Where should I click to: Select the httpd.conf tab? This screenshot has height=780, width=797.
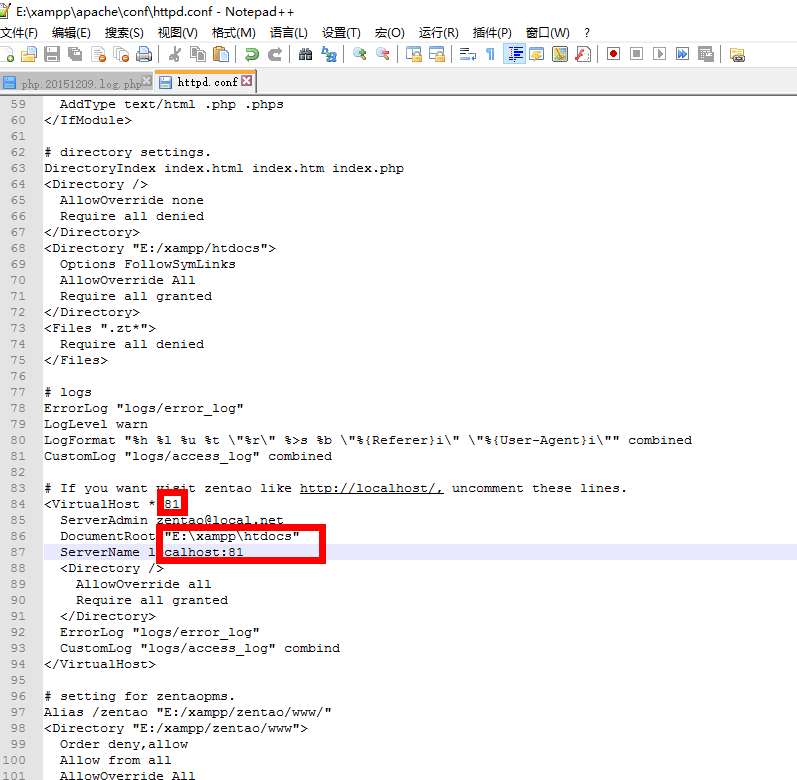pyautogui.click(x=206, y=82)
